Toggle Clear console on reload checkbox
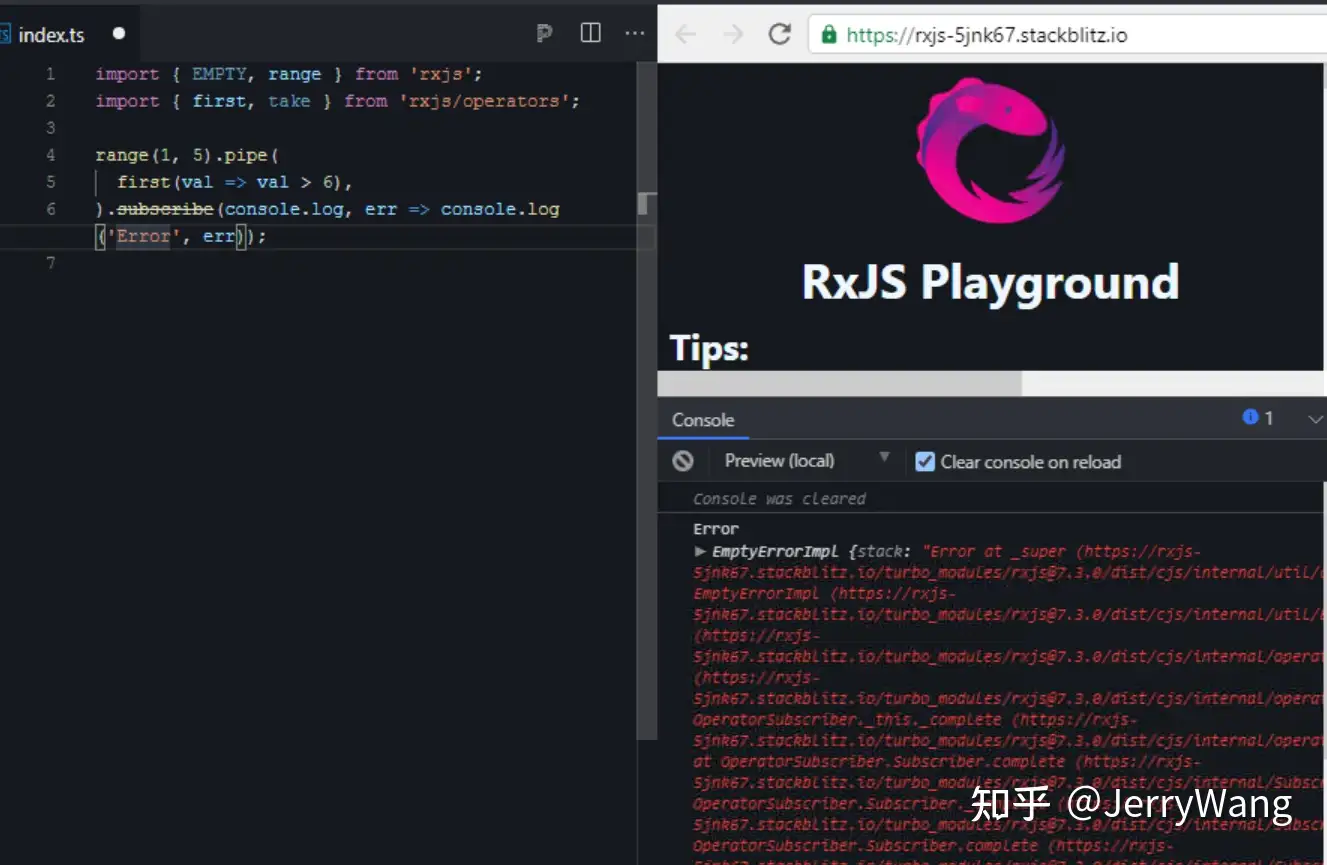The image size is (1327, 865). point(925,462)
